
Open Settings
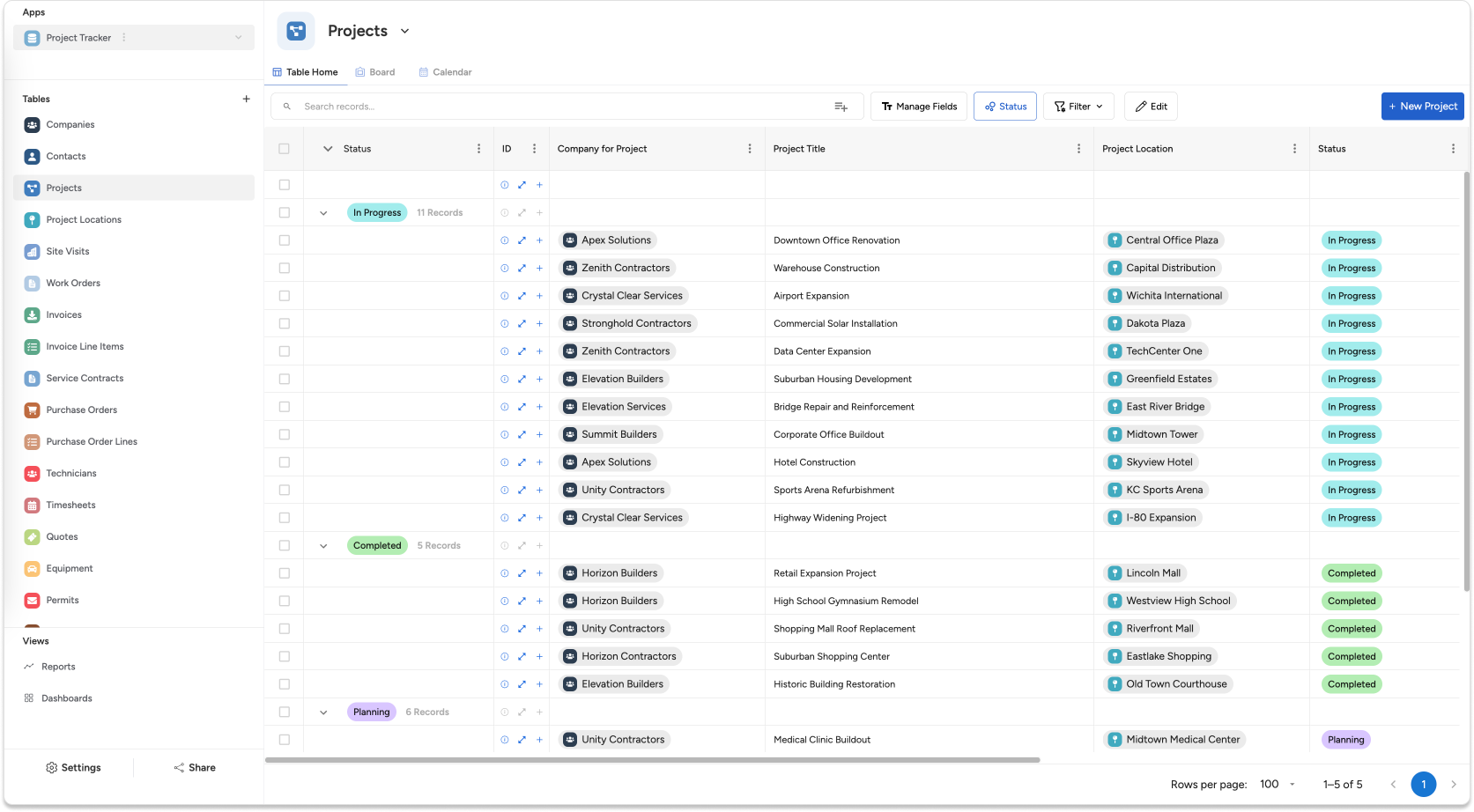(73, 768)
